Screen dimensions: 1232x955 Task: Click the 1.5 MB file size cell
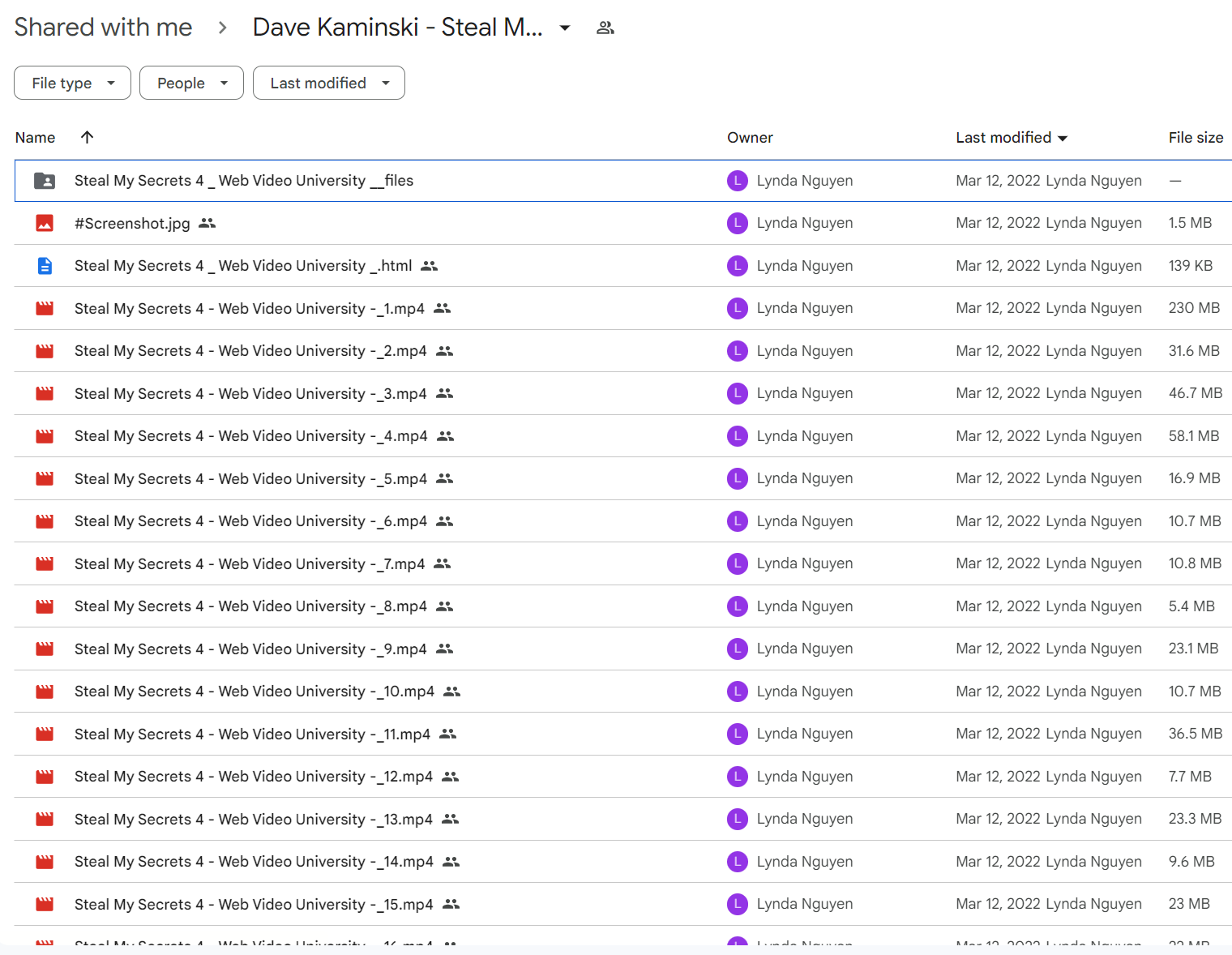(x=1190, y=223)
